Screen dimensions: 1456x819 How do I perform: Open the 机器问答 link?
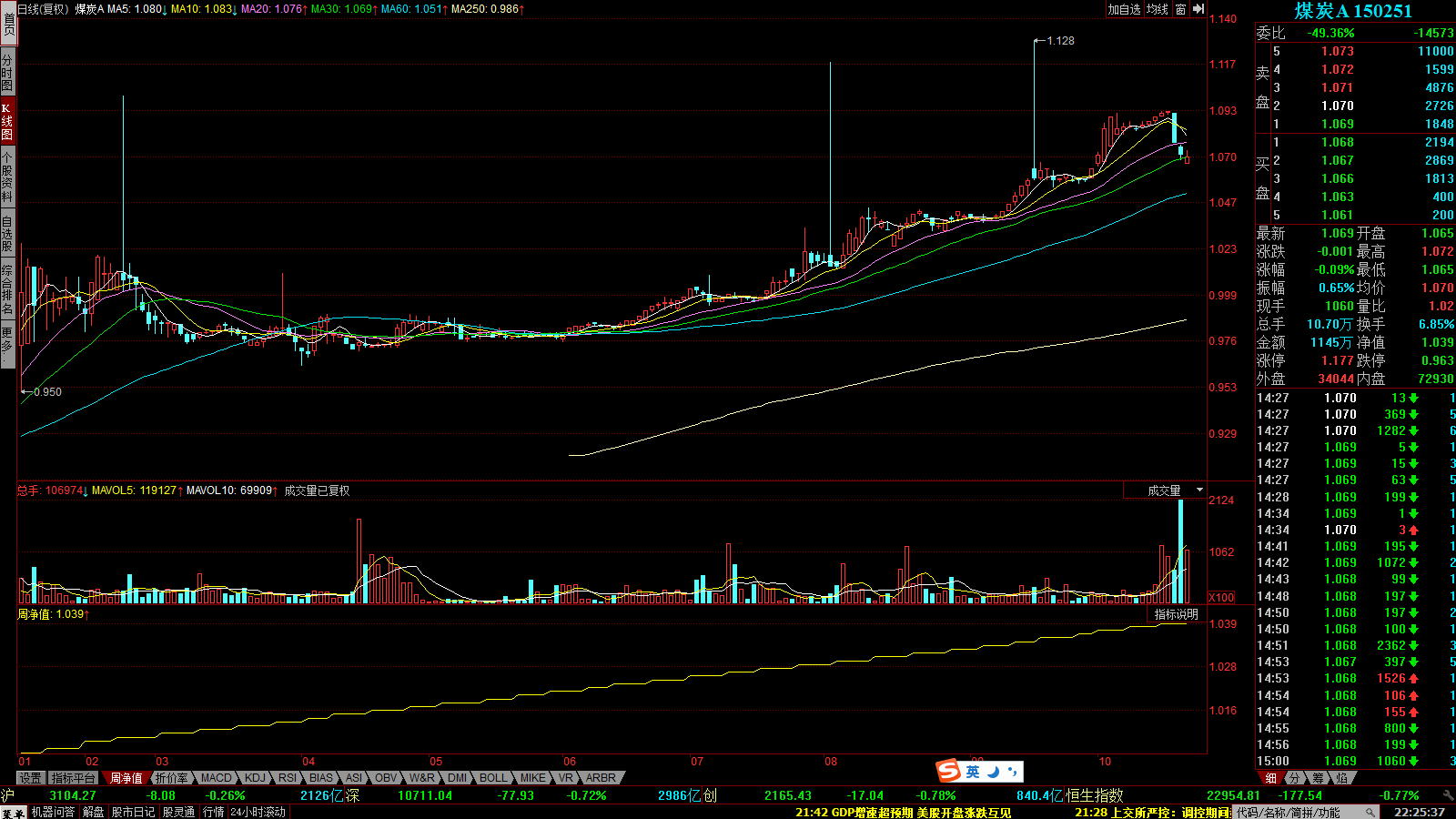tap(53, 812)
